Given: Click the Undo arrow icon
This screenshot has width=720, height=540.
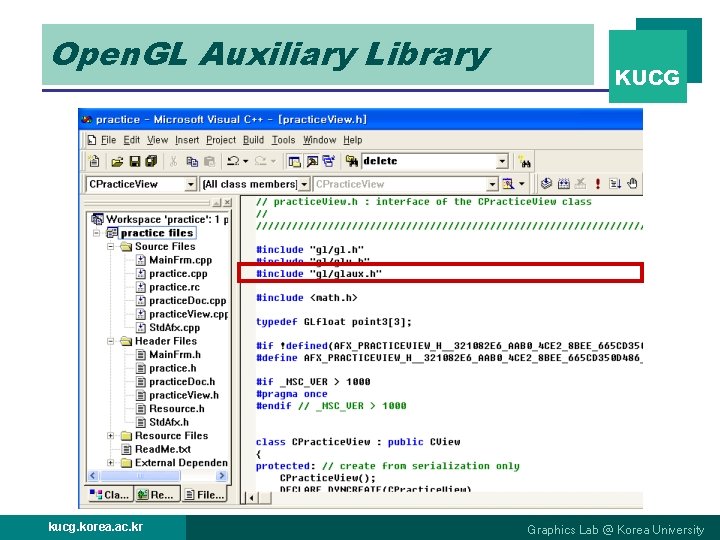Looking at the screenshot, I should 233,161.
